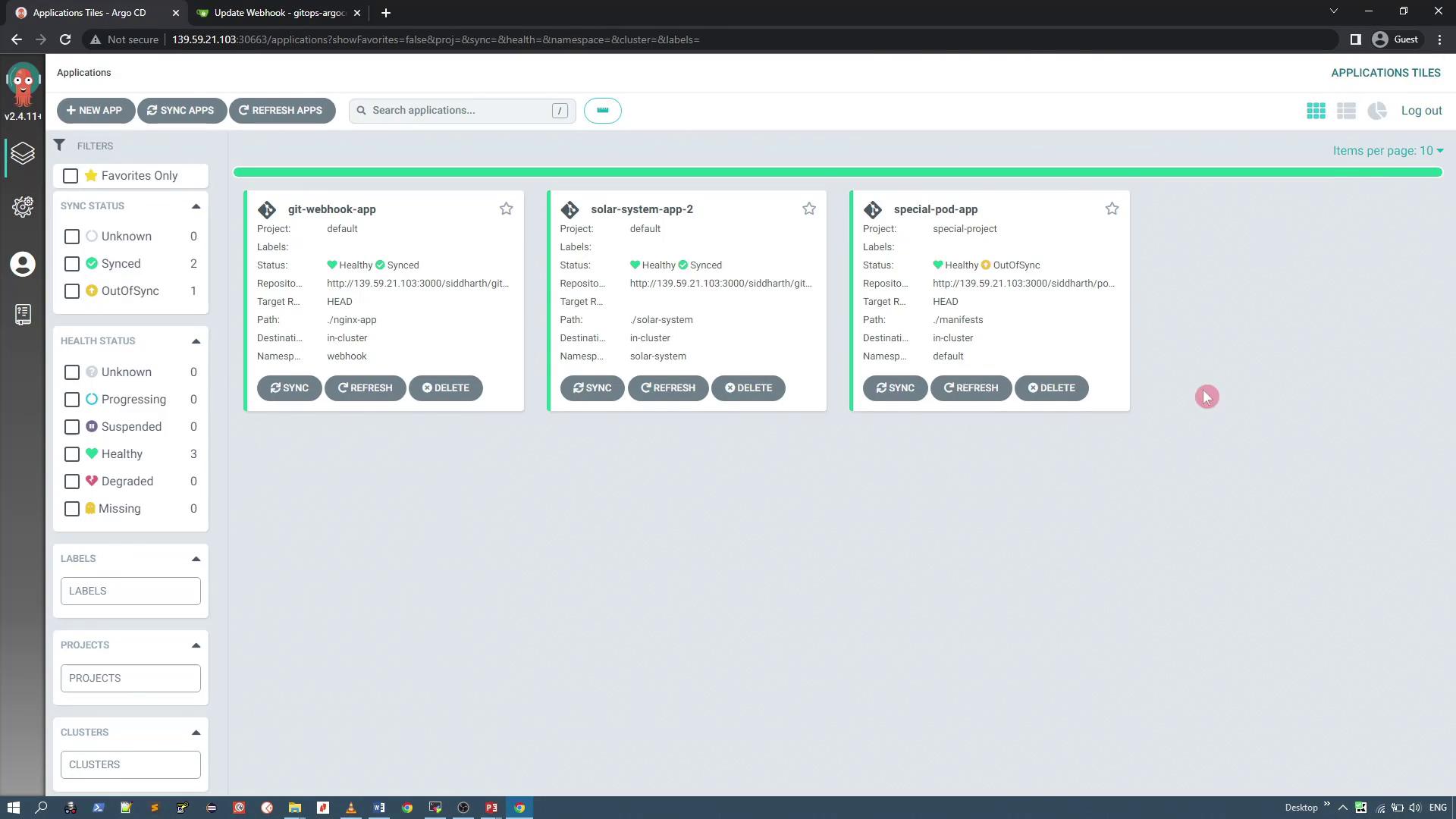Switch to applications list view

pyautogui.click(x=1346, y=111)
